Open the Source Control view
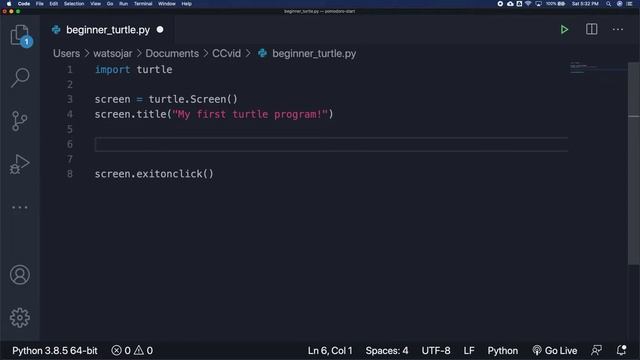This screenshot has height=360, width=640. (20, 121)
